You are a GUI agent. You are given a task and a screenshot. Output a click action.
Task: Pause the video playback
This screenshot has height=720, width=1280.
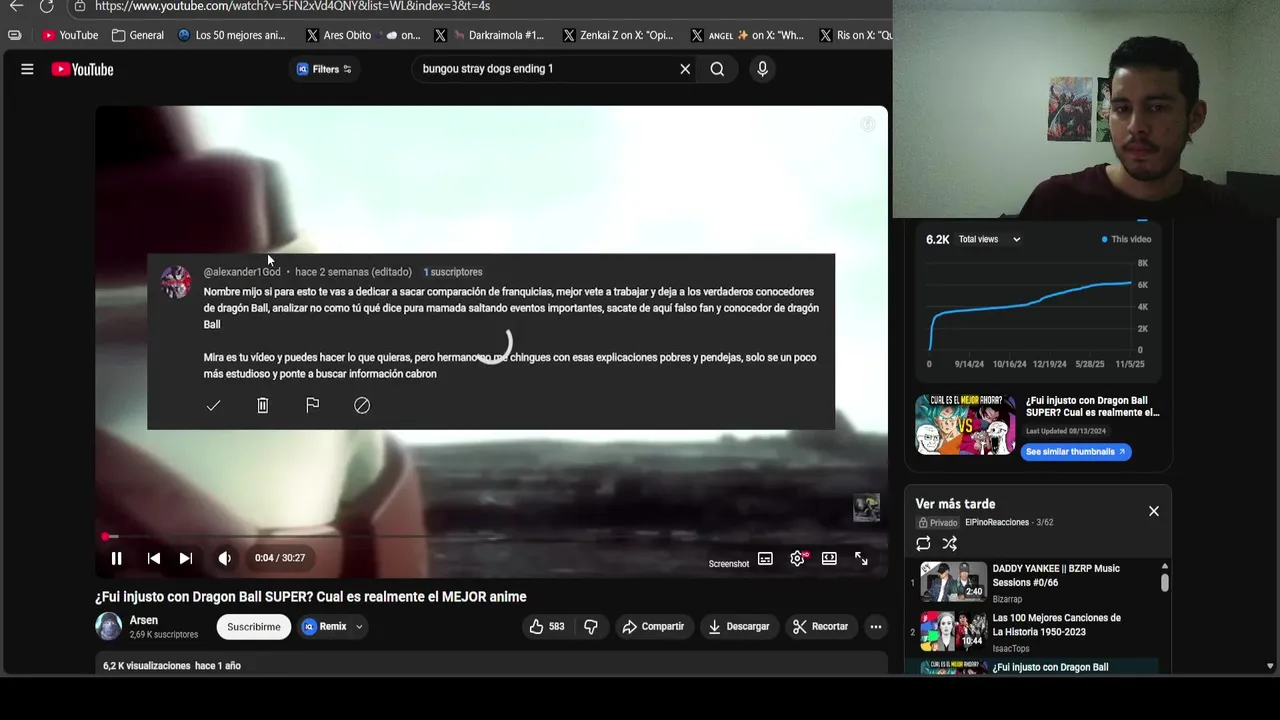(116, 558)
